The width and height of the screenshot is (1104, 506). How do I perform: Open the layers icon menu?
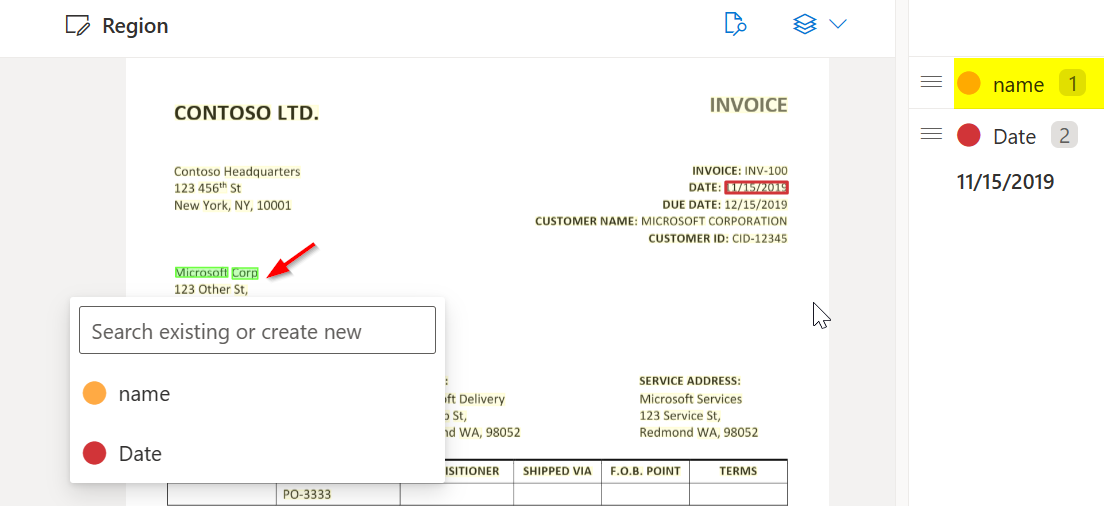click(804, 24)
